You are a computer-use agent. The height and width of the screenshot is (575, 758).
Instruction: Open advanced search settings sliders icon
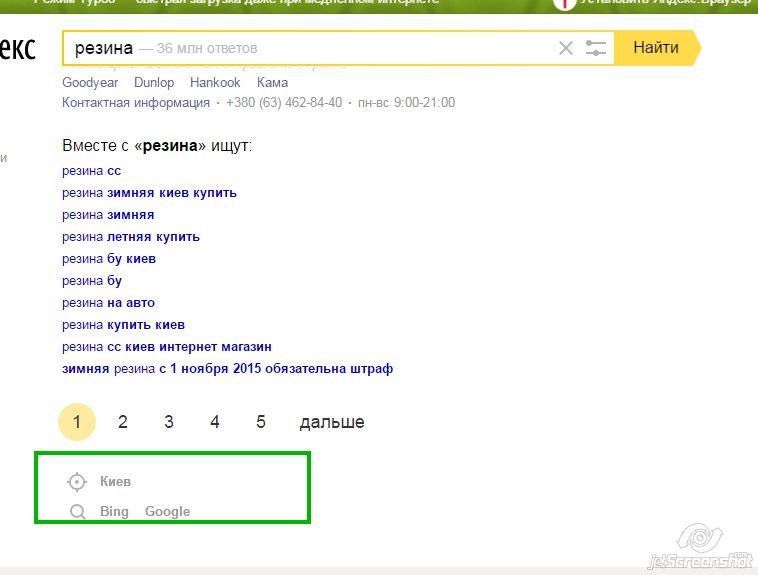pyautogui.click(x=596, y=48)
